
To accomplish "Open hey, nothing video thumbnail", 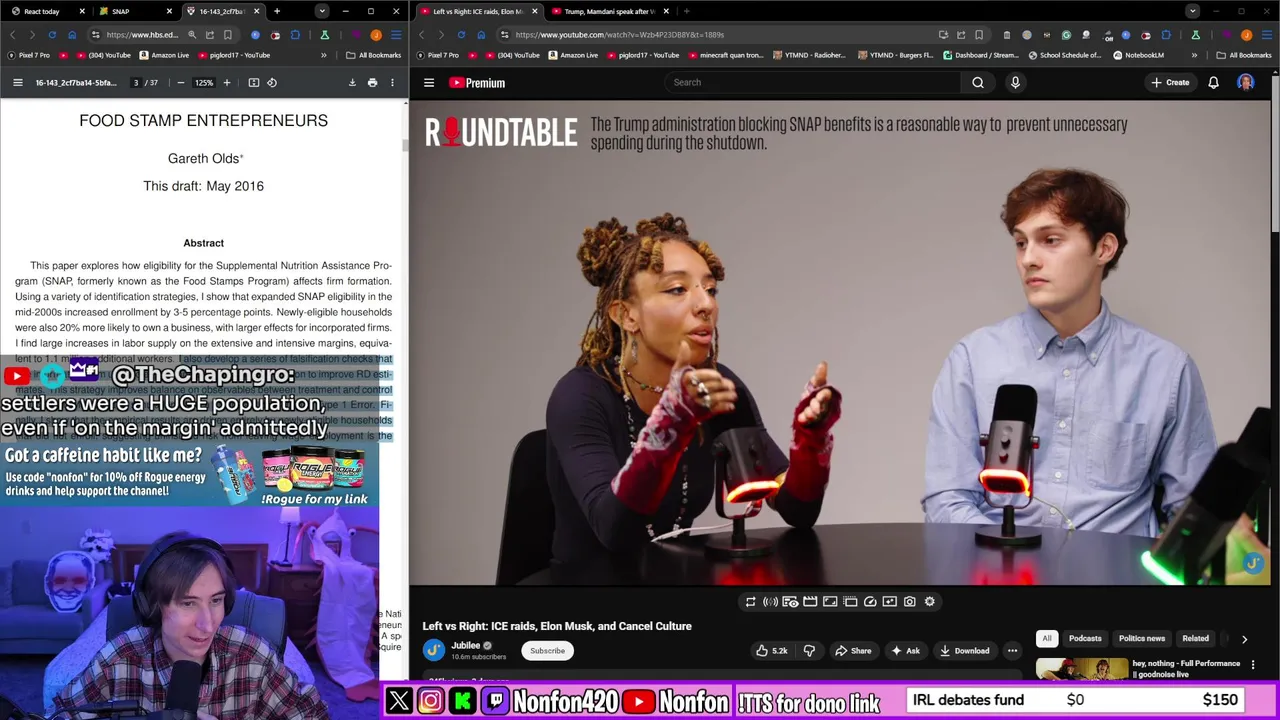I will 1081,669.
